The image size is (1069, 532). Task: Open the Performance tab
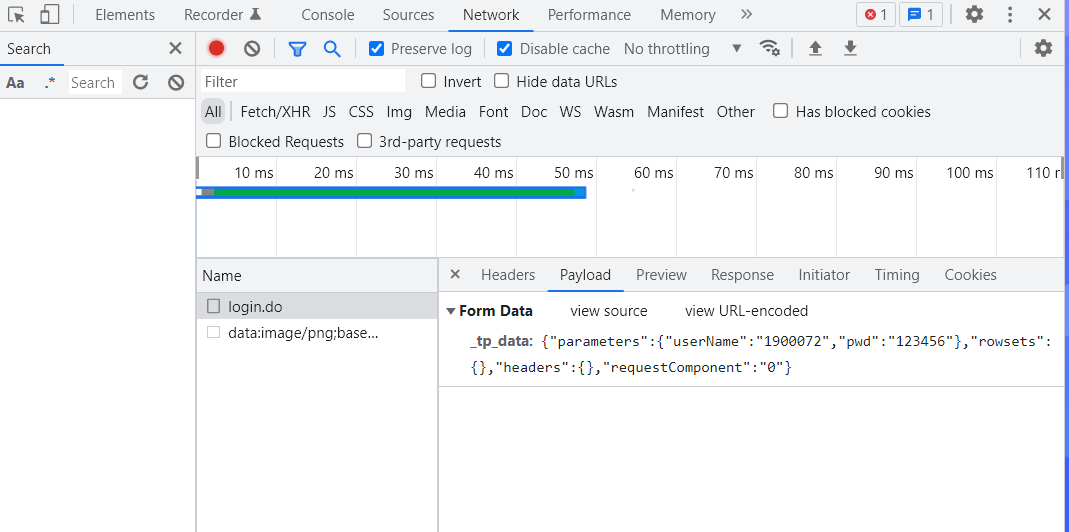[x=589, y=14]
